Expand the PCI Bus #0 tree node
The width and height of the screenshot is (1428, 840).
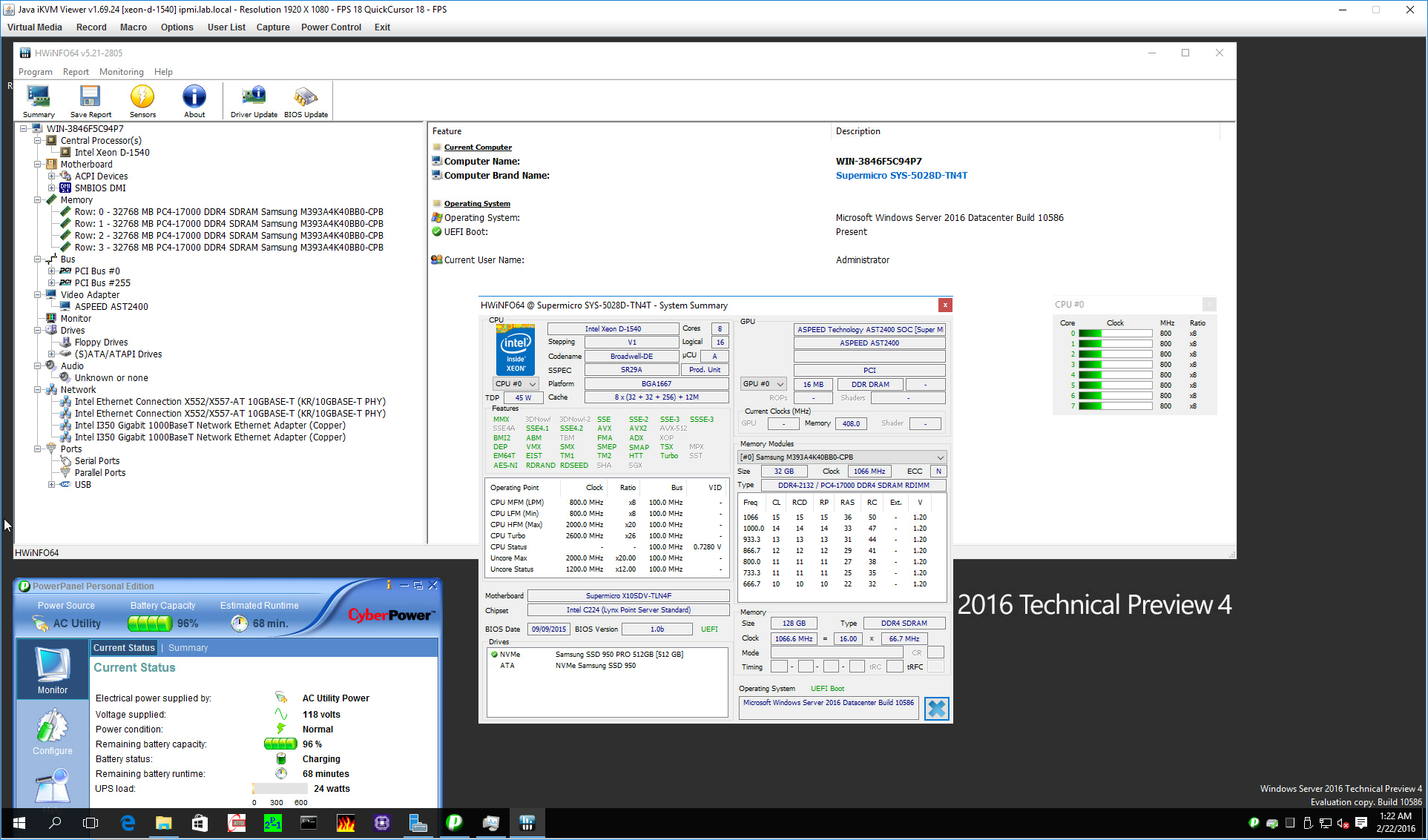point(52,271)
